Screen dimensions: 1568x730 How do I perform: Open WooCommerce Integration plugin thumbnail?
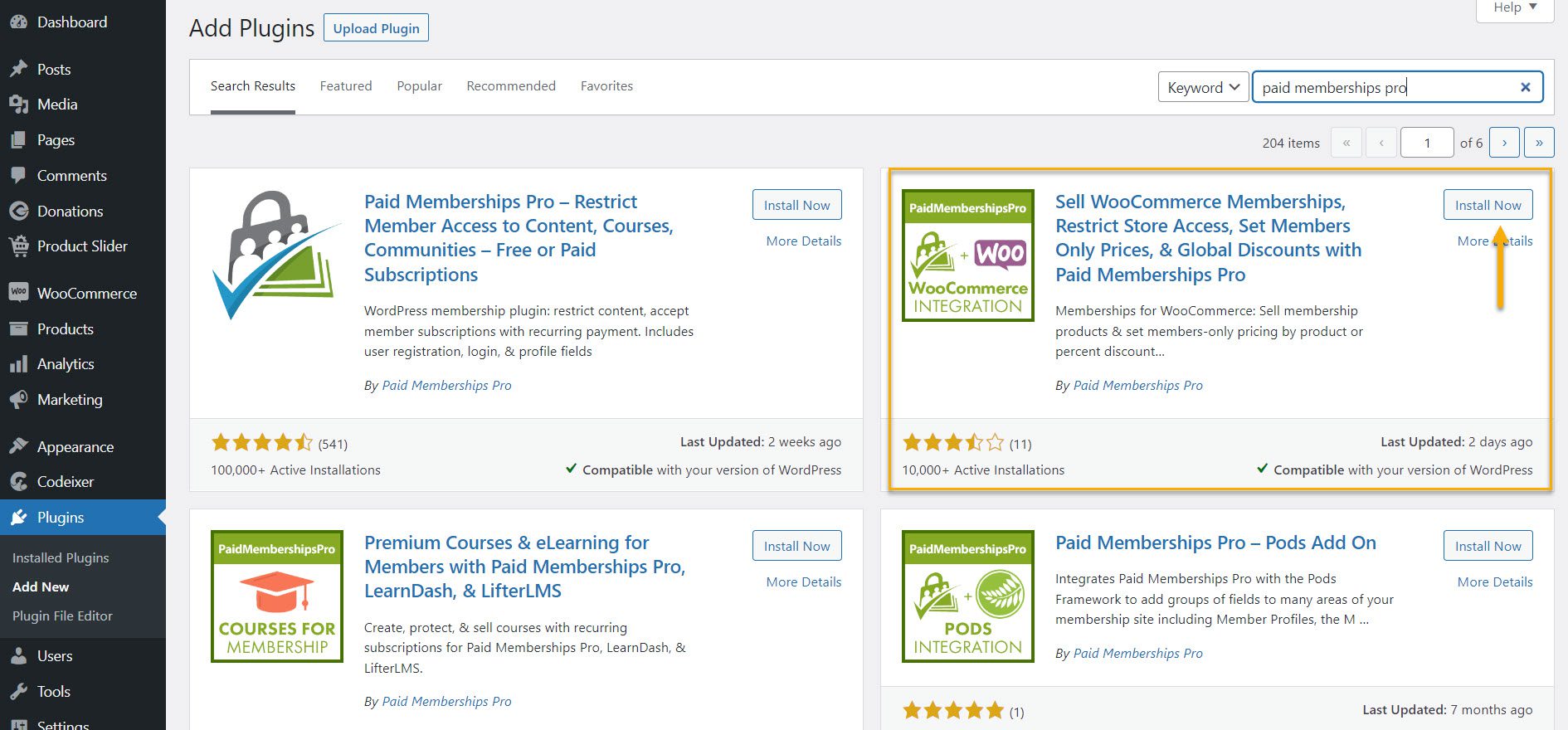click(968, 255)
